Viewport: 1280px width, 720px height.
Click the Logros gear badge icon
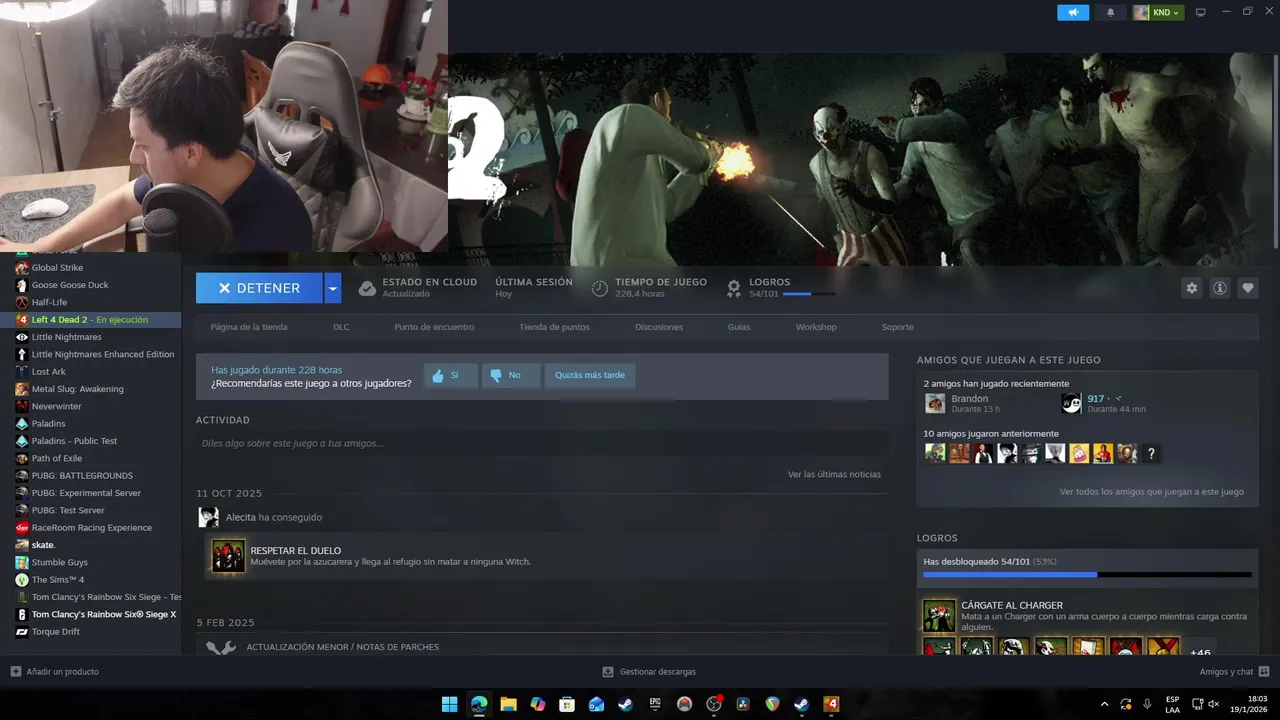tap(734, 288)
